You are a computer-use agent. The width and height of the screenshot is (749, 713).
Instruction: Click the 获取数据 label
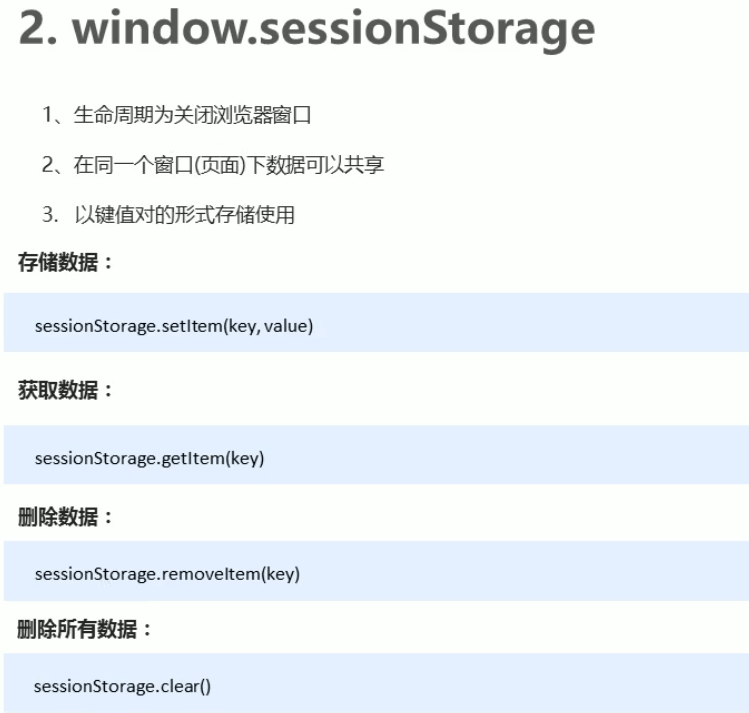[x=65, y=390]
